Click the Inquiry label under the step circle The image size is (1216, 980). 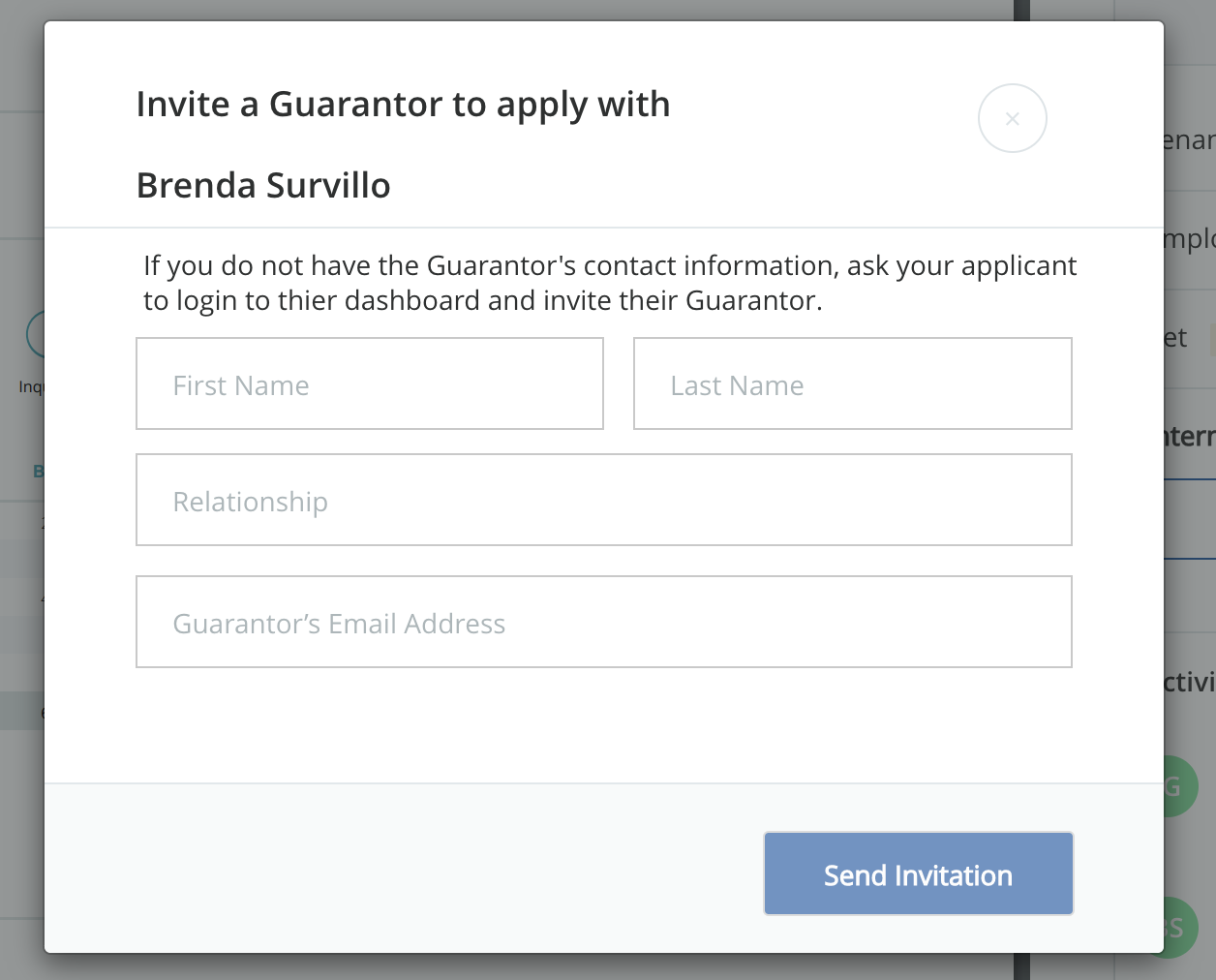[x=31, y=387]
